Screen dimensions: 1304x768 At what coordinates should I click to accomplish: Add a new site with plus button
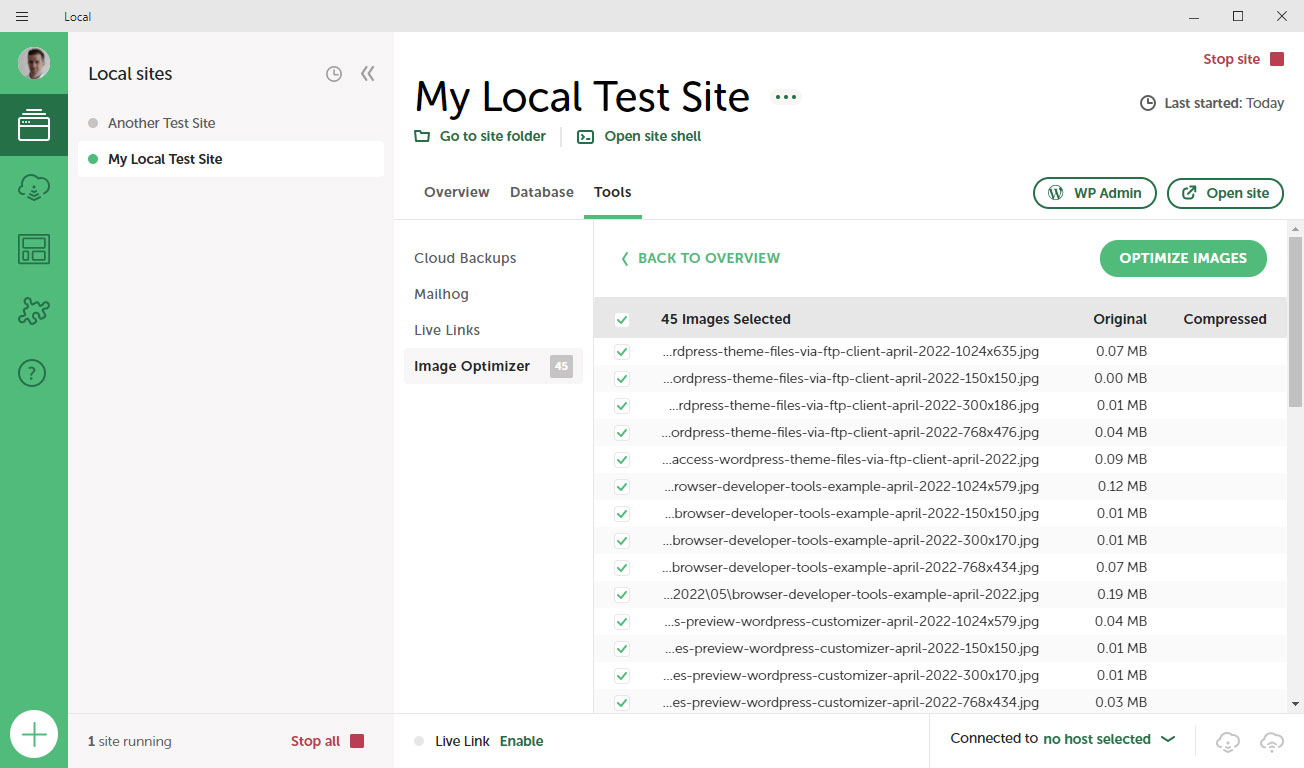[x=34, y=735]
